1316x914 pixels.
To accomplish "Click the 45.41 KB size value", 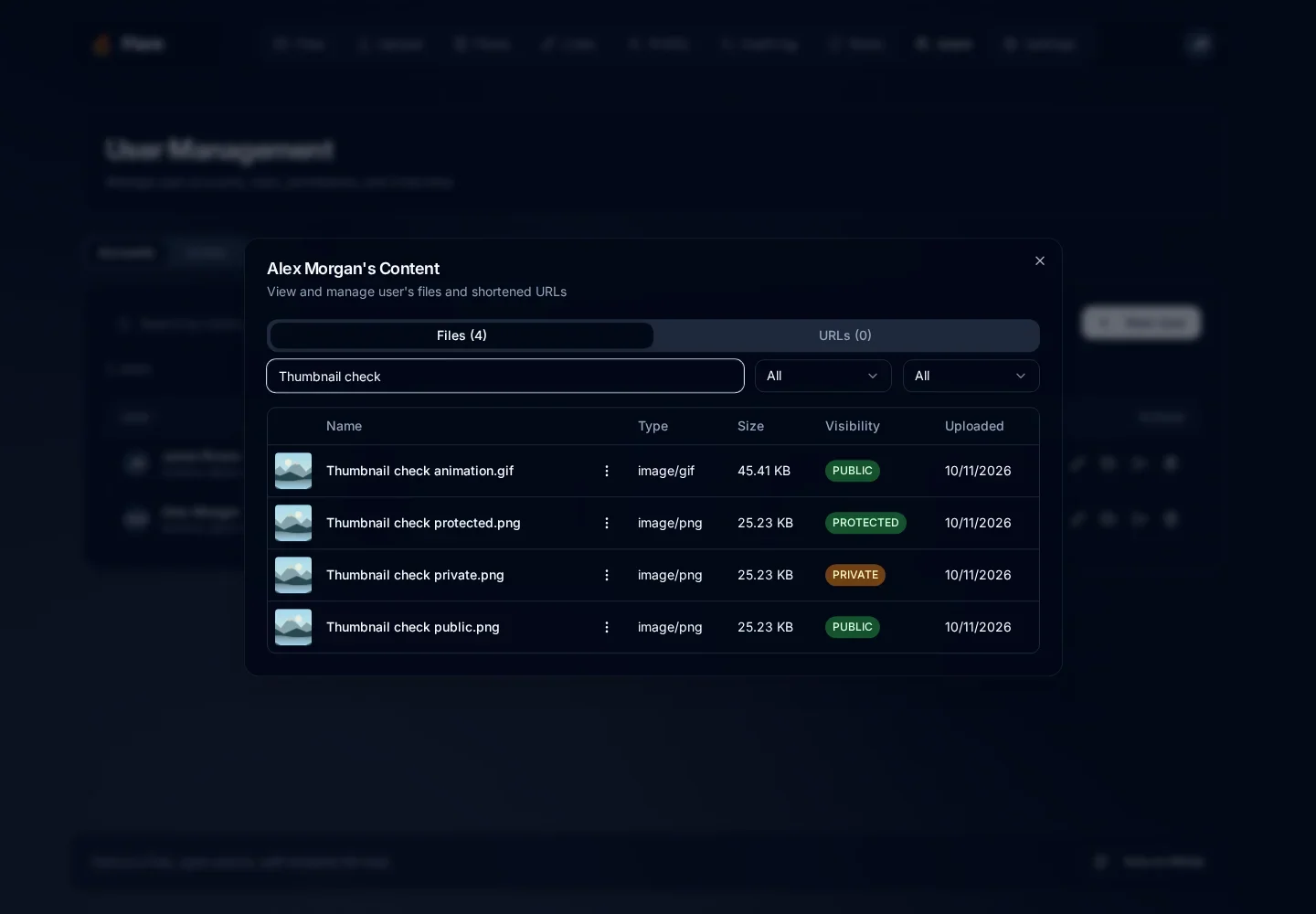I will [764, 471].
